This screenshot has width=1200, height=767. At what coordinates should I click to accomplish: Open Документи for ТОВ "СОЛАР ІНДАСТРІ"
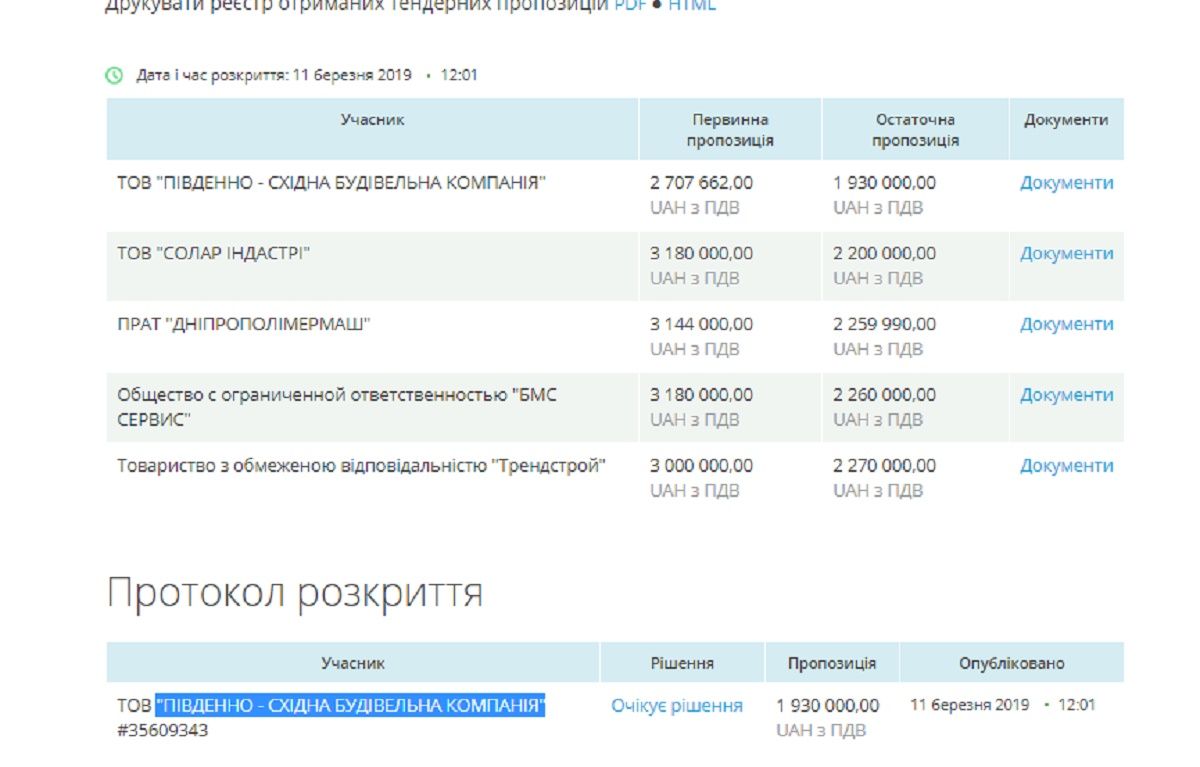(1066, 253)
